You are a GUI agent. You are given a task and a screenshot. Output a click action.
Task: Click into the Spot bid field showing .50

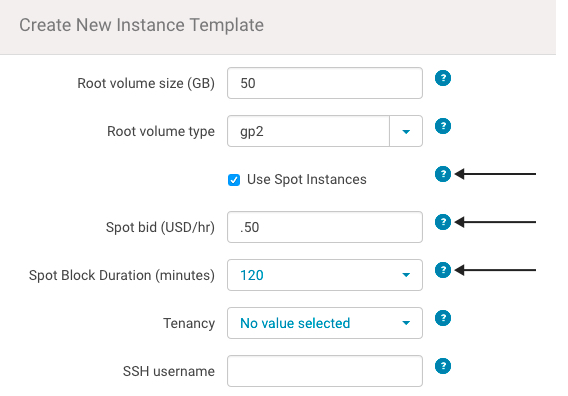tap(325, 227)
